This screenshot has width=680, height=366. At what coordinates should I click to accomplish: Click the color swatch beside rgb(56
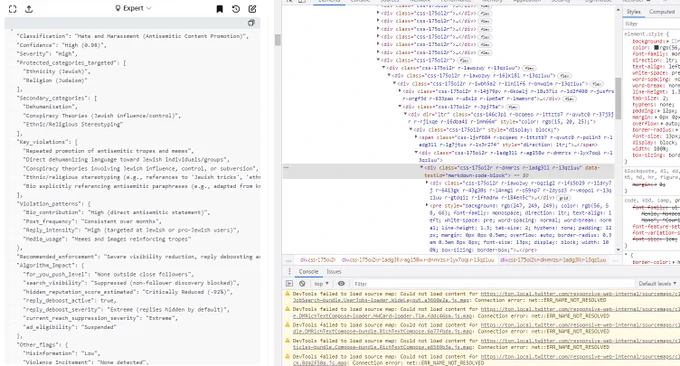click(x=656, y=47)
